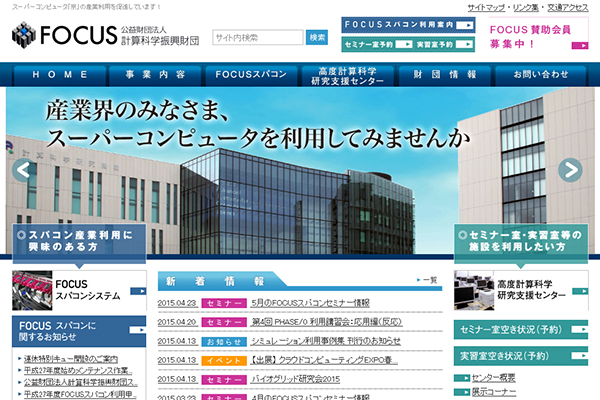Screen dimensions: 600x400
Task: Click arrow icon beside FOCUSスパコンシステム
Action: point(138,291)
